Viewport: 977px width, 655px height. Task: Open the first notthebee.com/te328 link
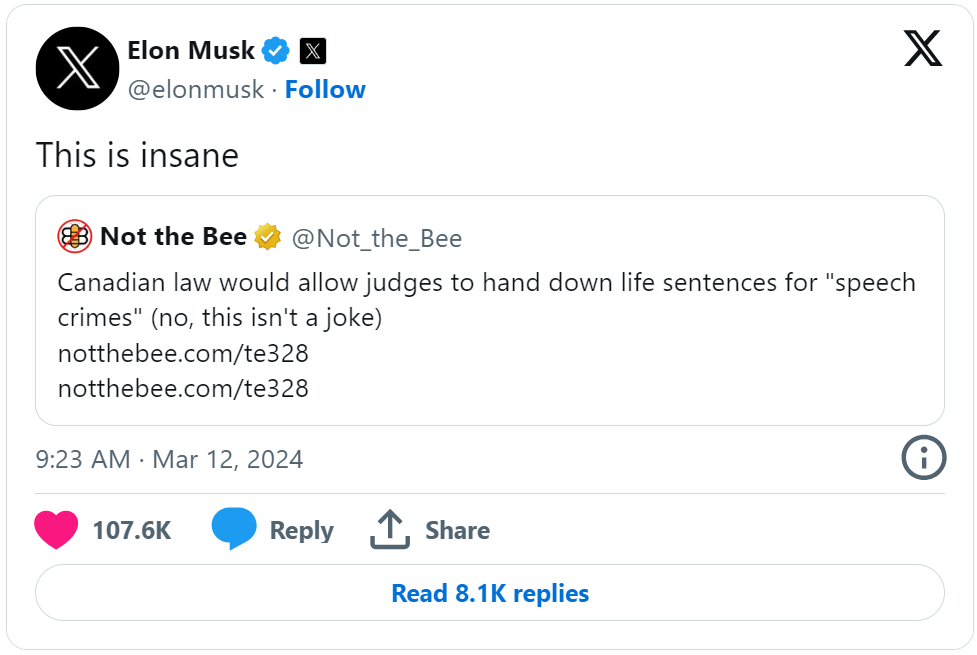pos(183,353)
